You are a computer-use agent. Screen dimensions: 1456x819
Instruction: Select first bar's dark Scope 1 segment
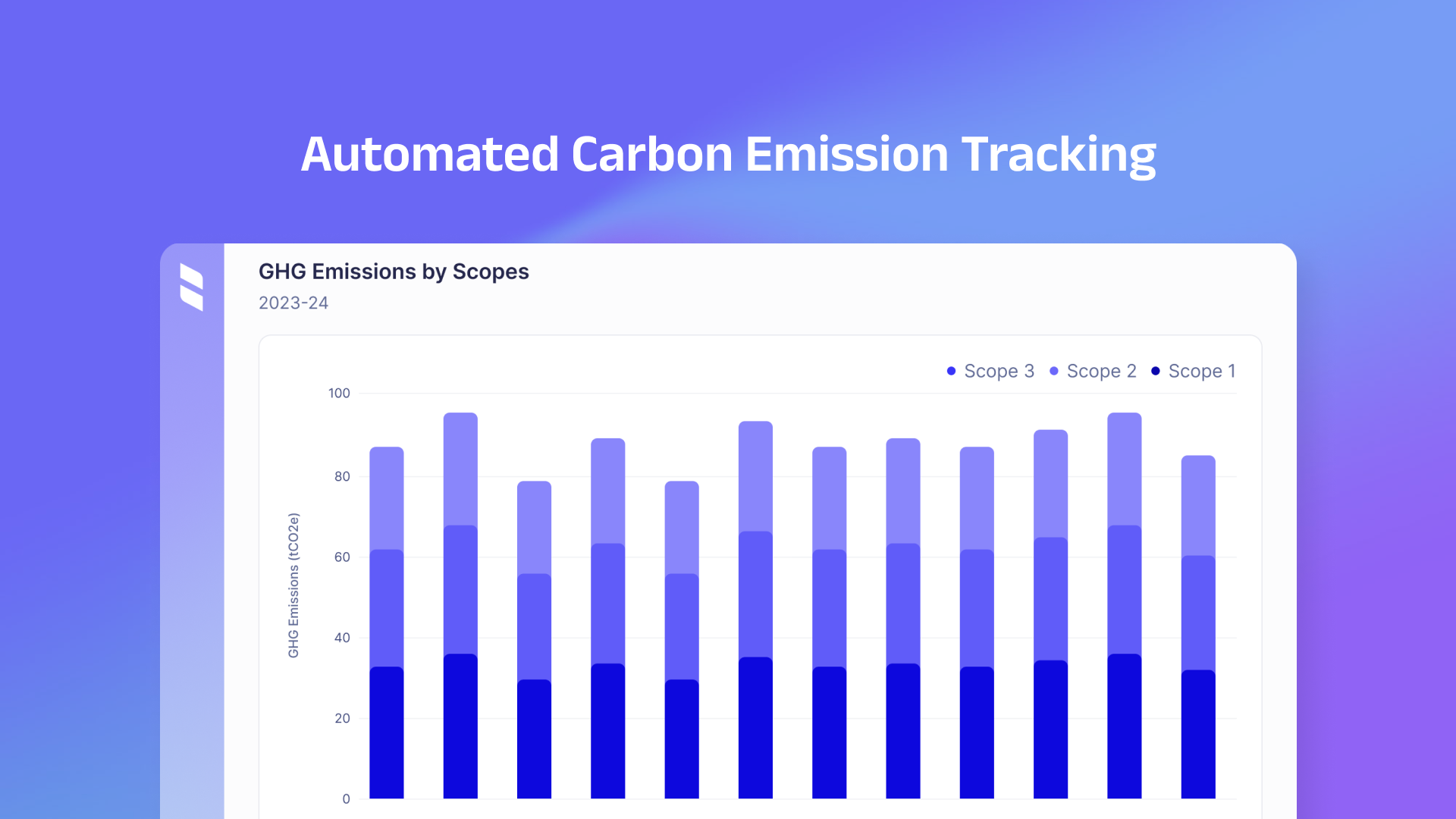[386, 732]
